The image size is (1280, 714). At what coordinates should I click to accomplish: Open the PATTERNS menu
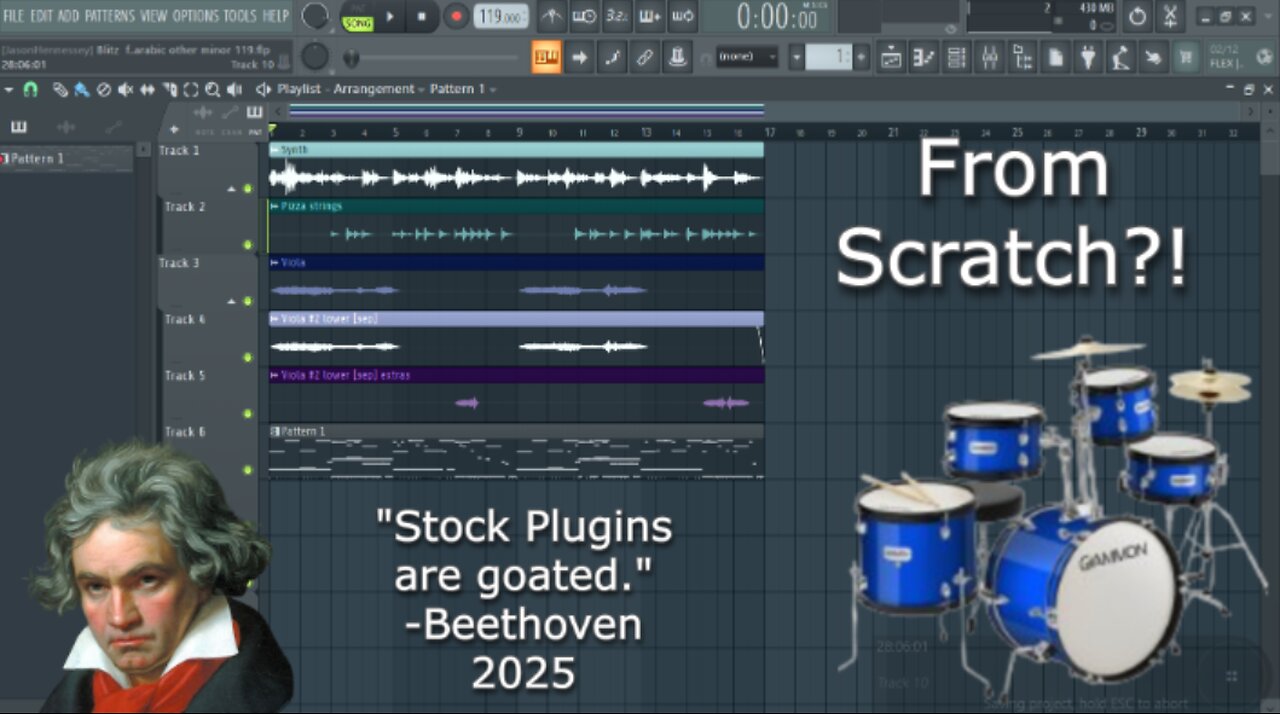110,16
